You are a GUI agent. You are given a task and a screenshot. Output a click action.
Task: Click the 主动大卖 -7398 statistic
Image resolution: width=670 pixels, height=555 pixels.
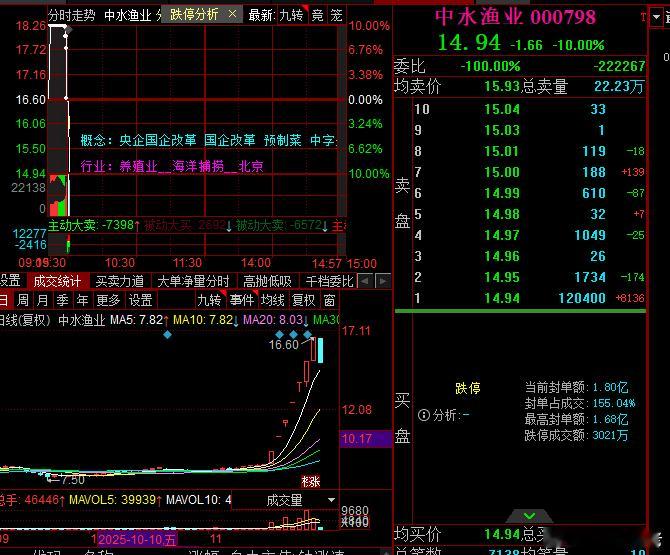(94, 225)
